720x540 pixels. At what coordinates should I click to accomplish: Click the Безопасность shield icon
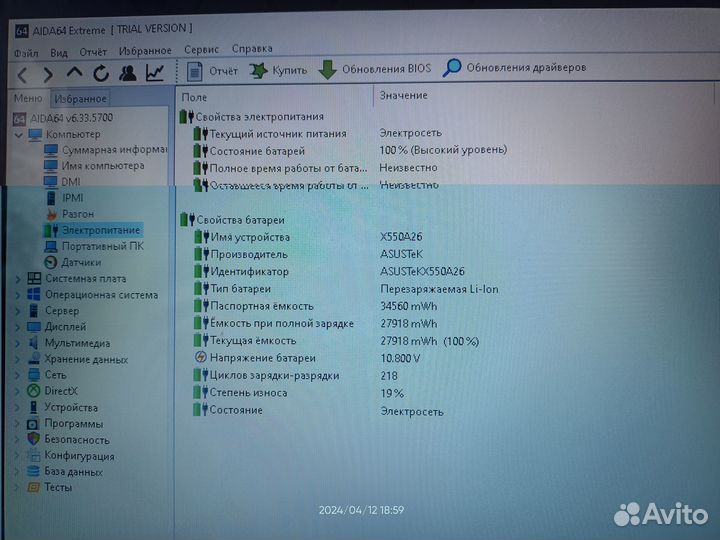[x=33, y=439]
